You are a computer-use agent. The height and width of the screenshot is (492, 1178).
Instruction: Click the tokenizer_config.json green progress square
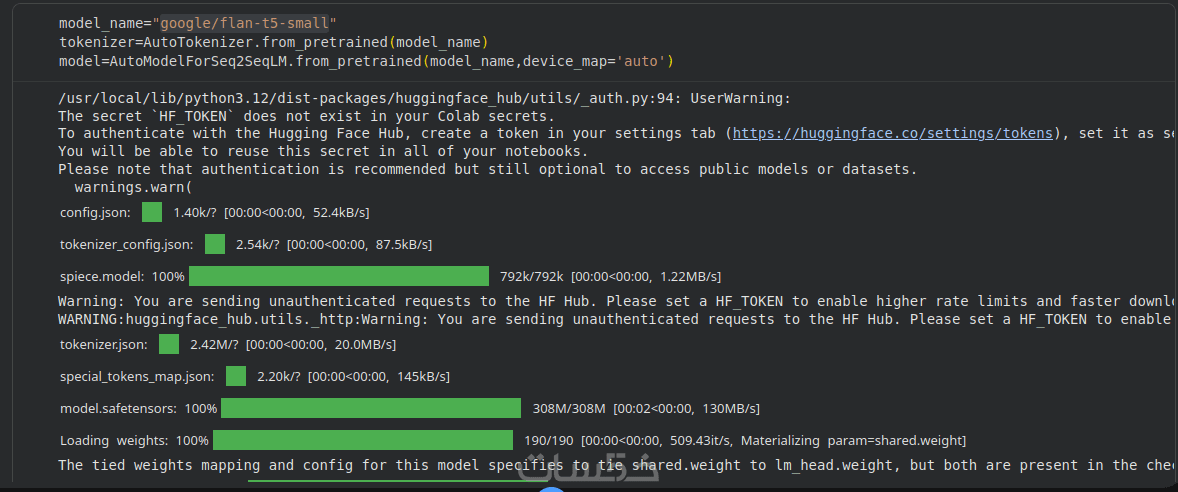(215, 244)
